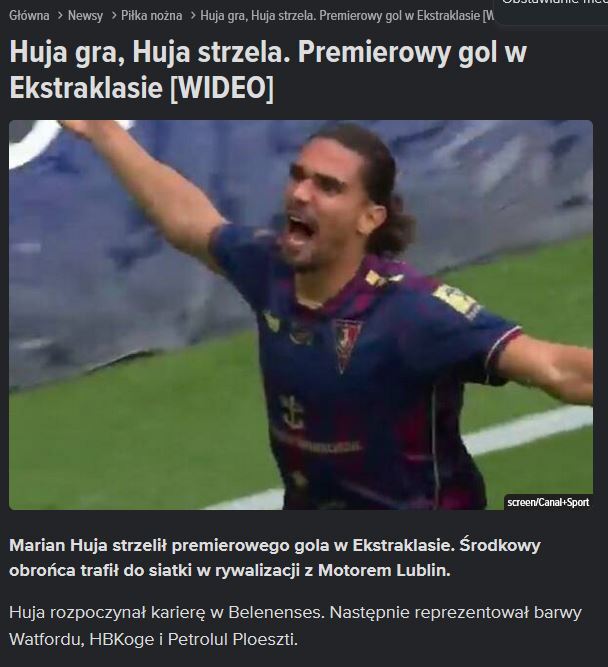The image size is (608, 667).
Task: Click the chevron between Newsy and Piłka nożna
Action: tap(114, 16)
